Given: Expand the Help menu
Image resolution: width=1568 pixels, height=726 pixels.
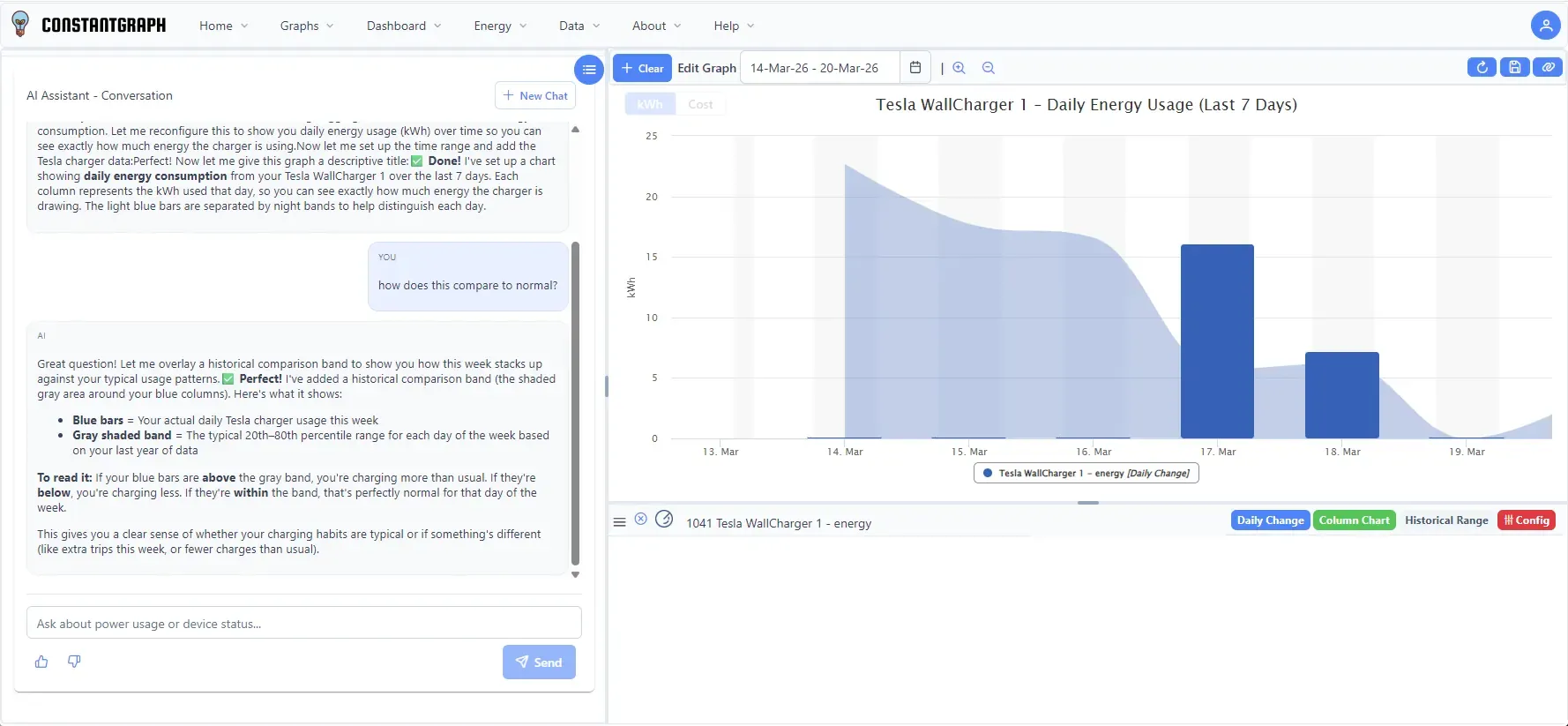Looking at the screenshot, I should pos(734,26).
